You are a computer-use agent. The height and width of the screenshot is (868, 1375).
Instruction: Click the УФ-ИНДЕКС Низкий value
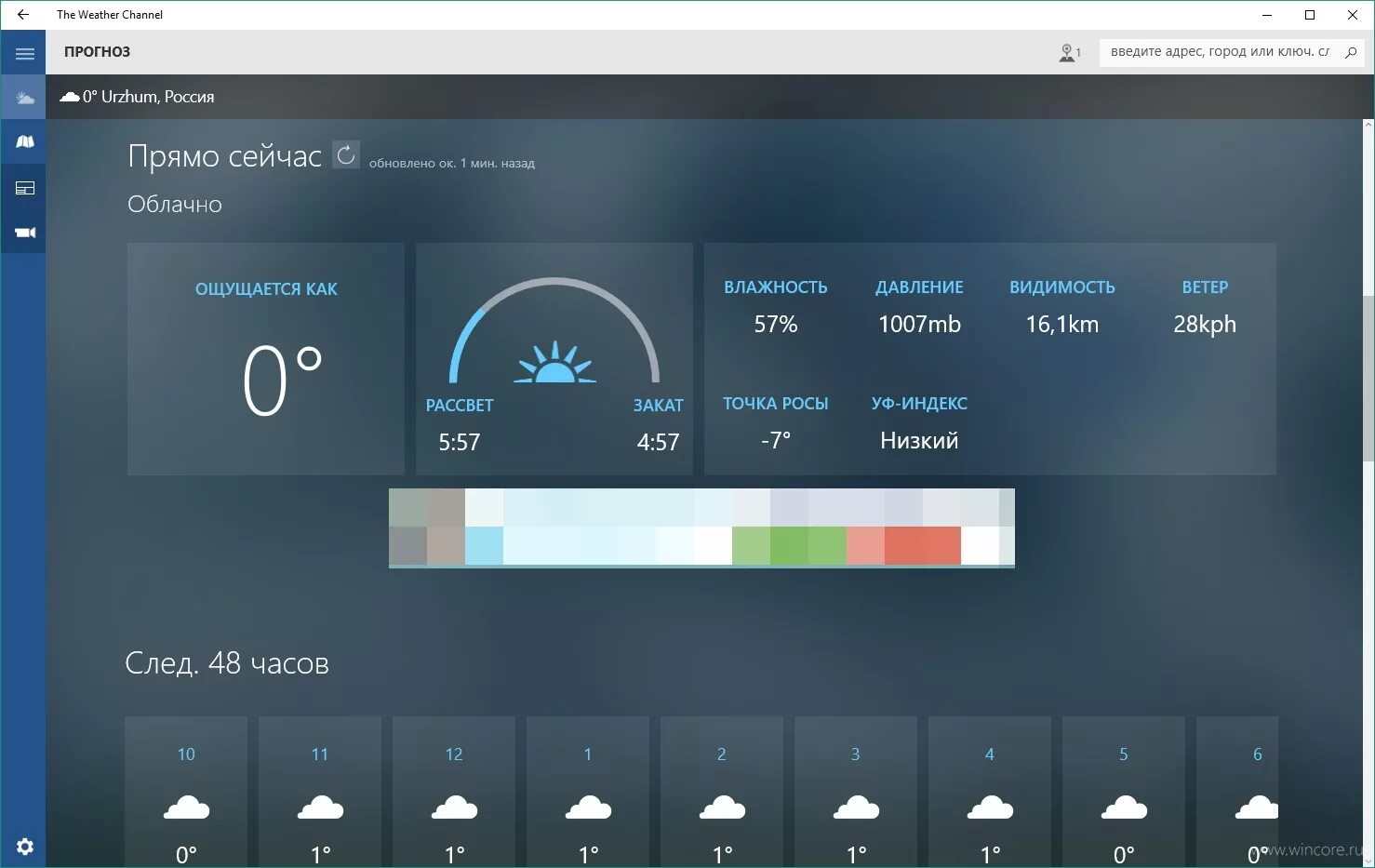[x=919, y=440]
